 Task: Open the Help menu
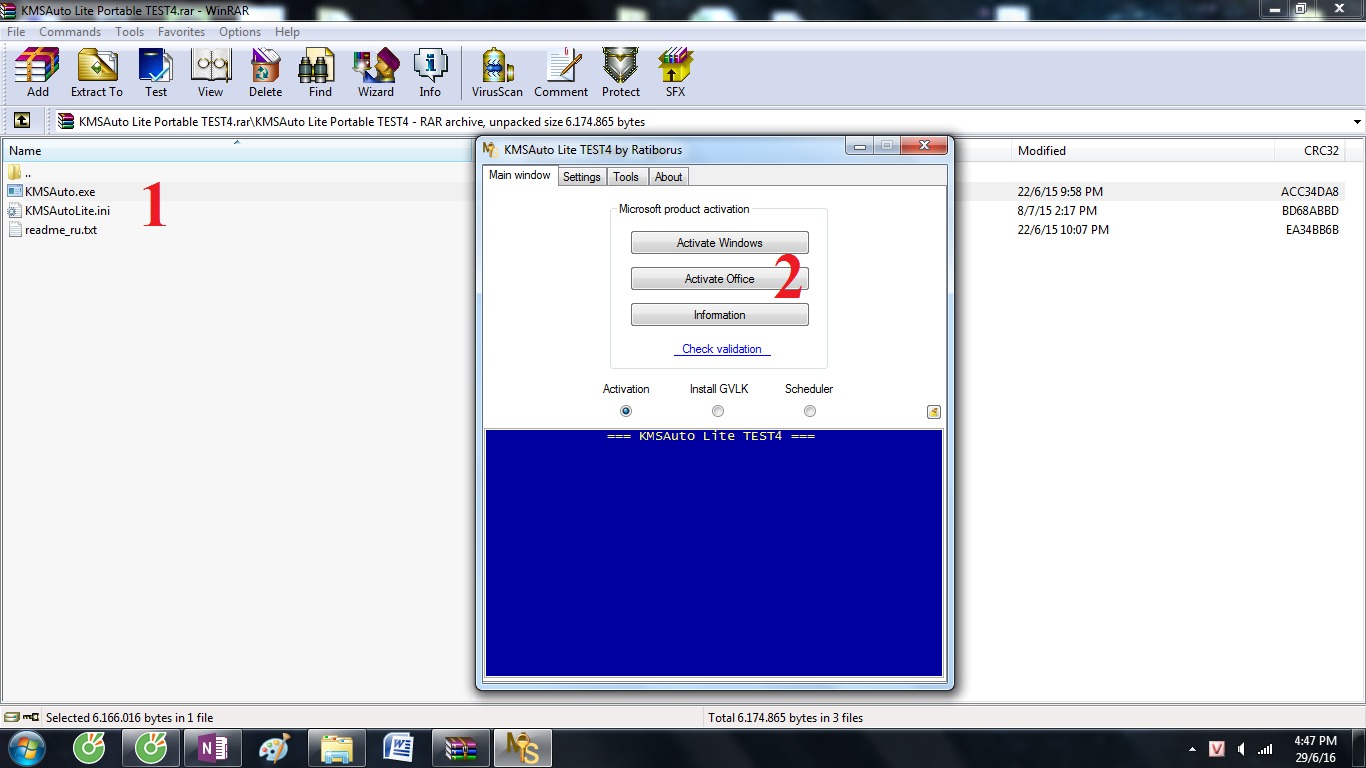point(287,32)
